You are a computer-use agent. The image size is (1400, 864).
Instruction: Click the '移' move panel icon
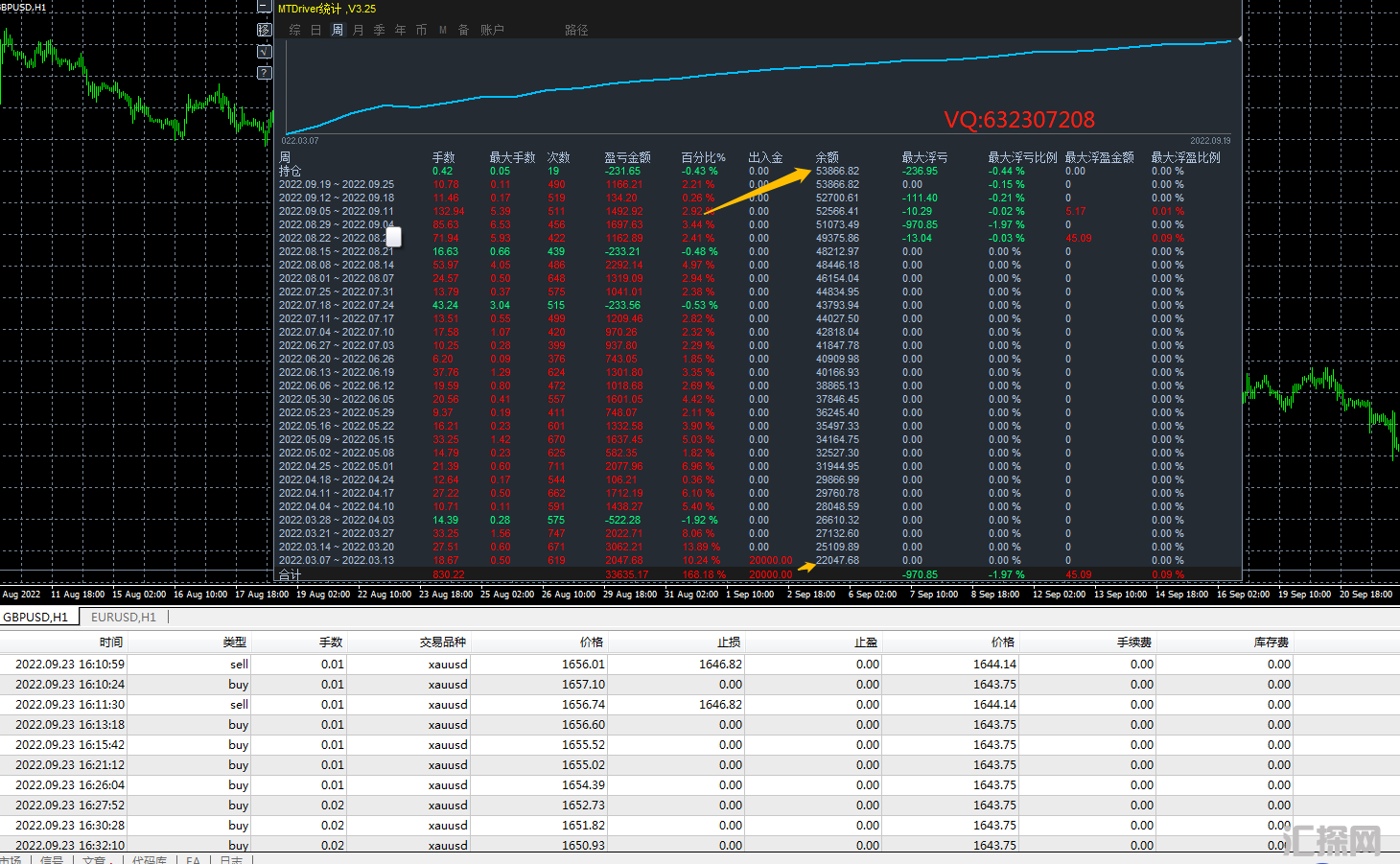tap(265, 30)
